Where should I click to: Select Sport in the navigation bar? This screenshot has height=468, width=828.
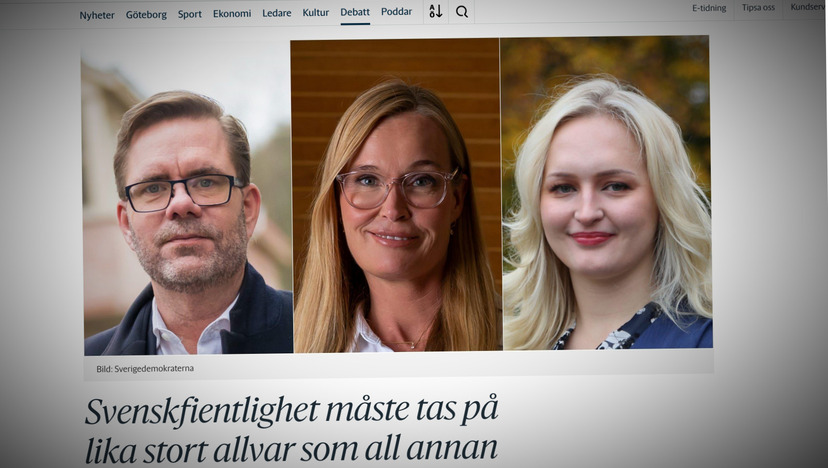(190, 14)
